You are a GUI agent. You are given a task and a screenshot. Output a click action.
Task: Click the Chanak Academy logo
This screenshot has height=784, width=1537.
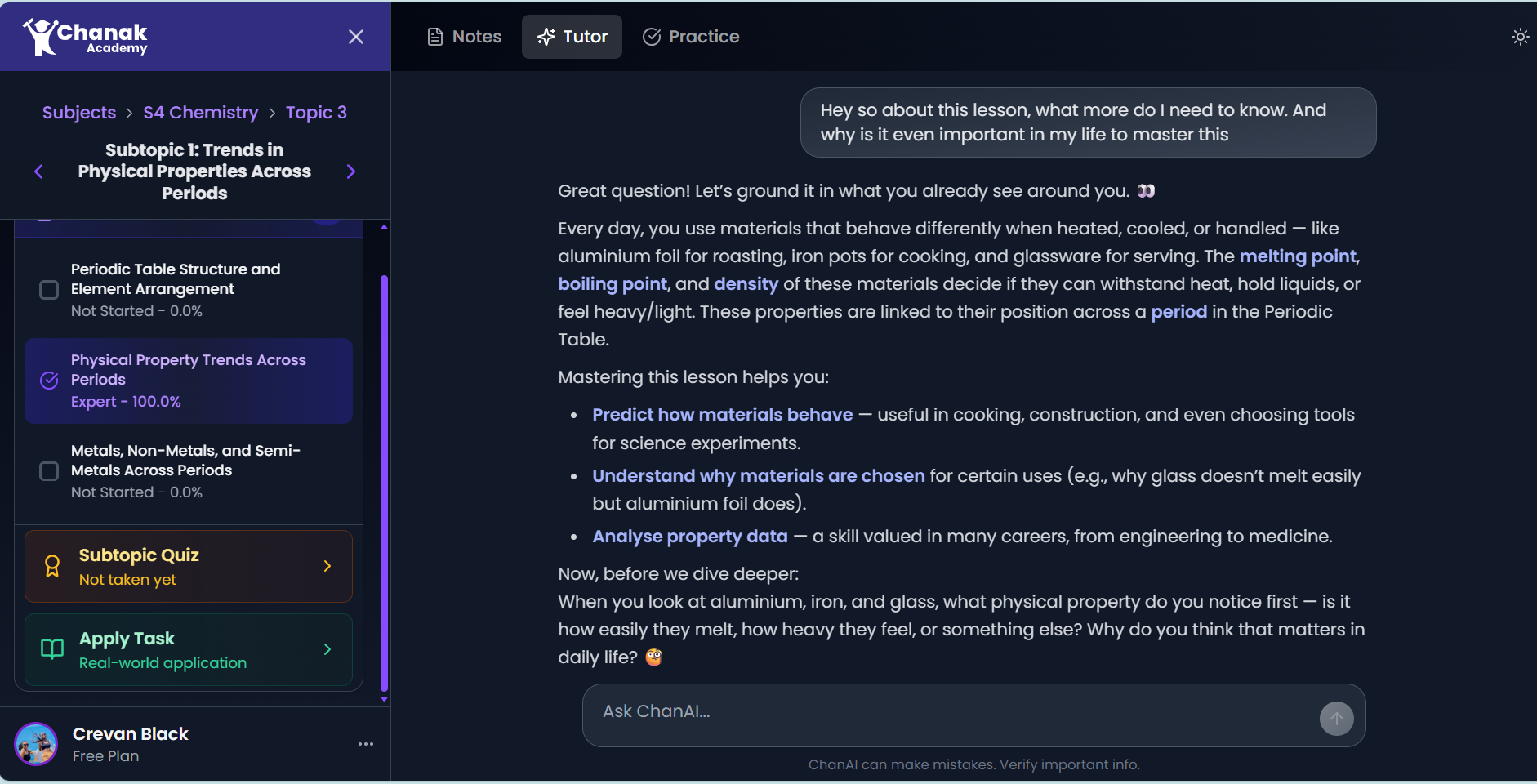pyautogui.click(x=82, y=36)
